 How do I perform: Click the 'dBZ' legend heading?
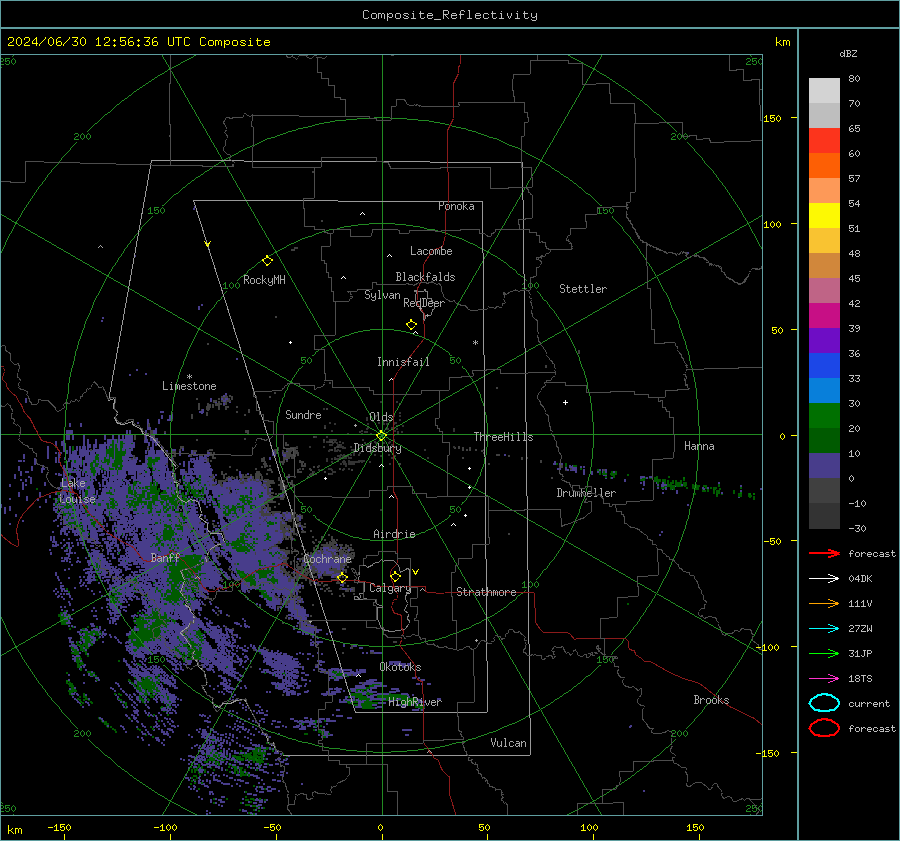point(848,53)
